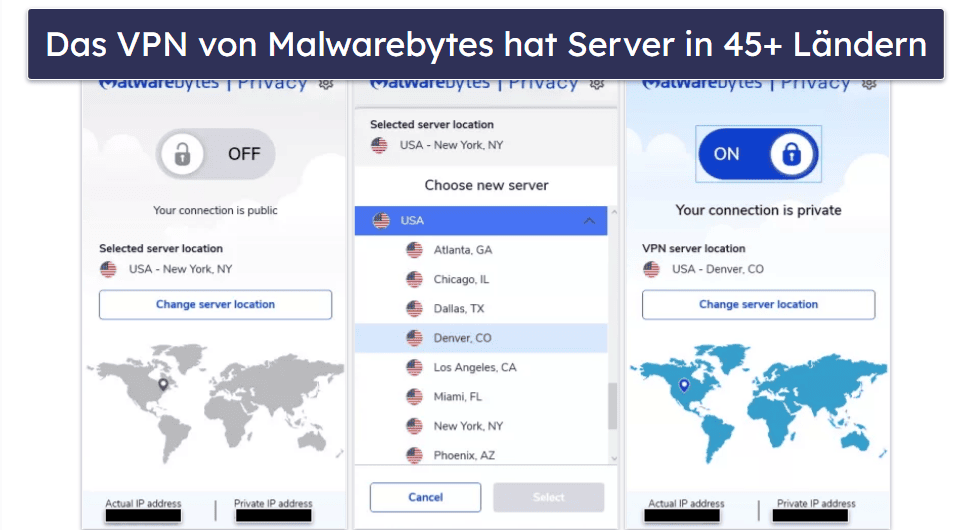Choose Dallas, TX server
This screenshot has width=970, height=530.
(x=481, y=309)
